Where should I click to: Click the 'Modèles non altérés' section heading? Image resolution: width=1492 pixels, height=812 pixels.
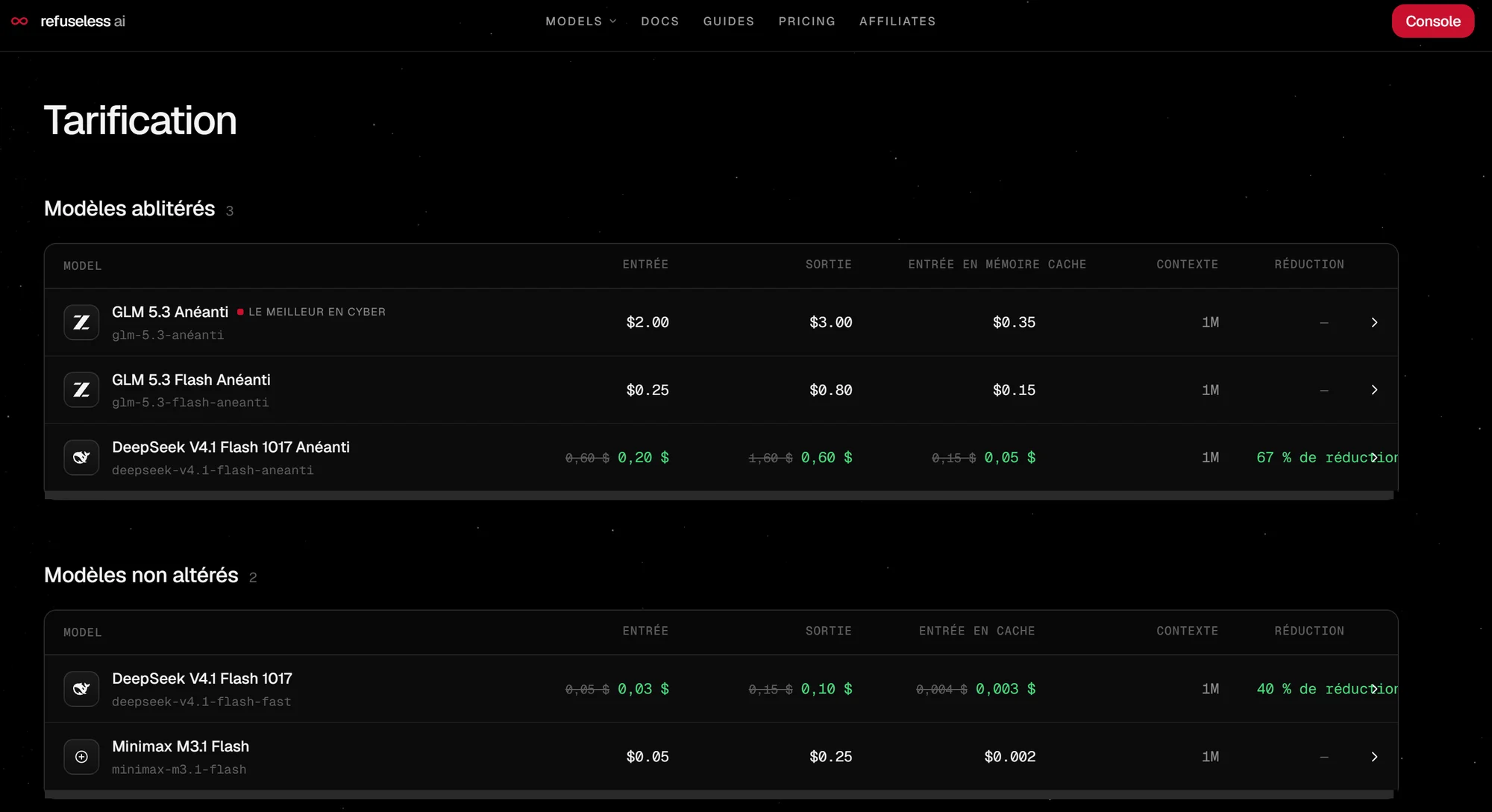coord(141,576)
